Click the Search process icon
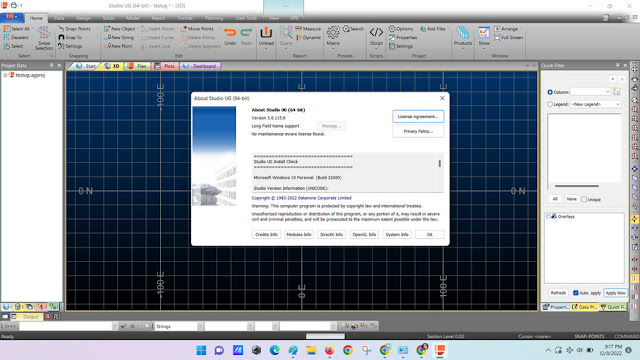The width and height of the screenshot is (640, 360). click(x=353, y=29)
